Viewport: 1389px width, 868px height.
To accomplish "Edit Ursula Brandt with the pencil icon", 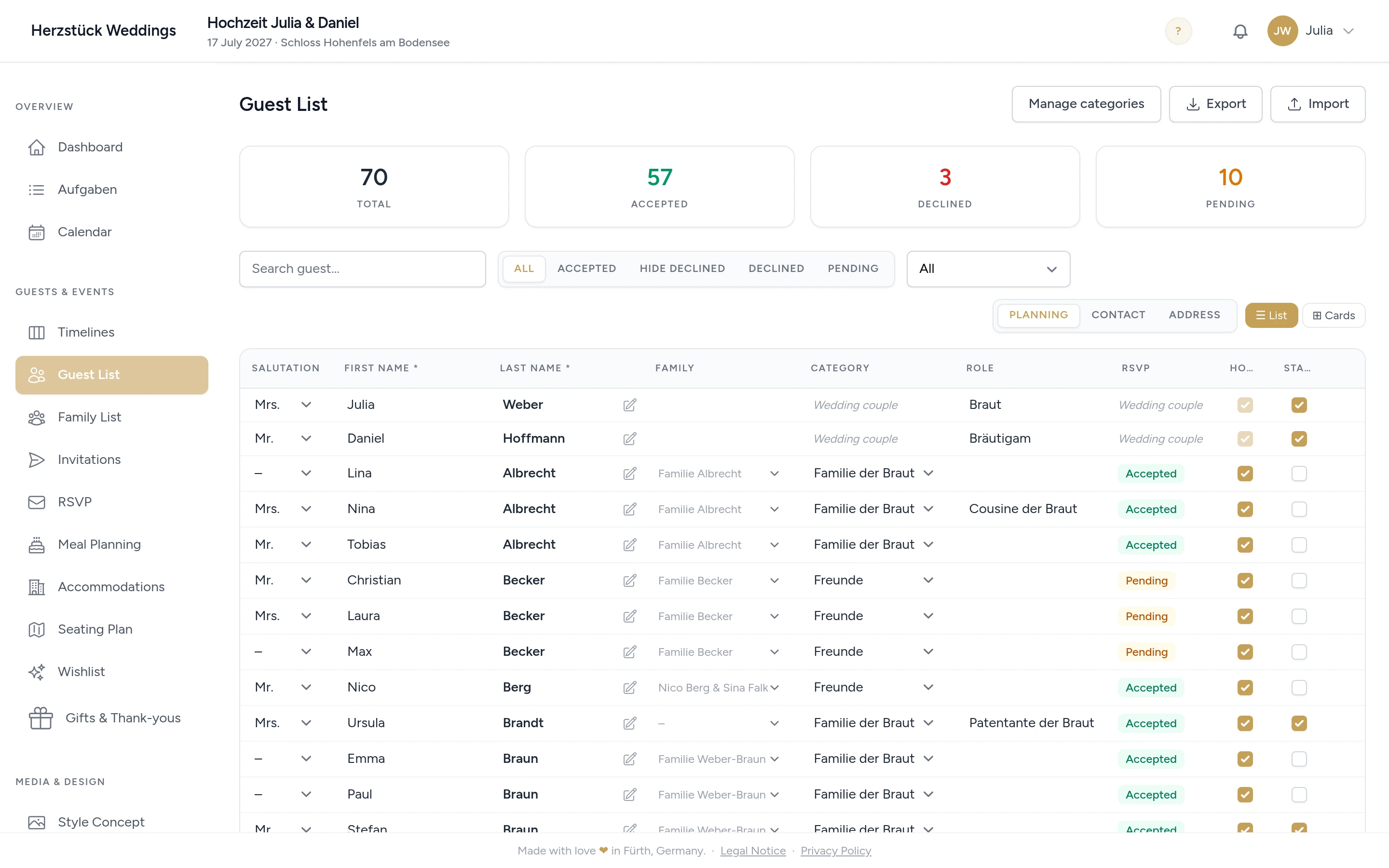I will 630,723.
